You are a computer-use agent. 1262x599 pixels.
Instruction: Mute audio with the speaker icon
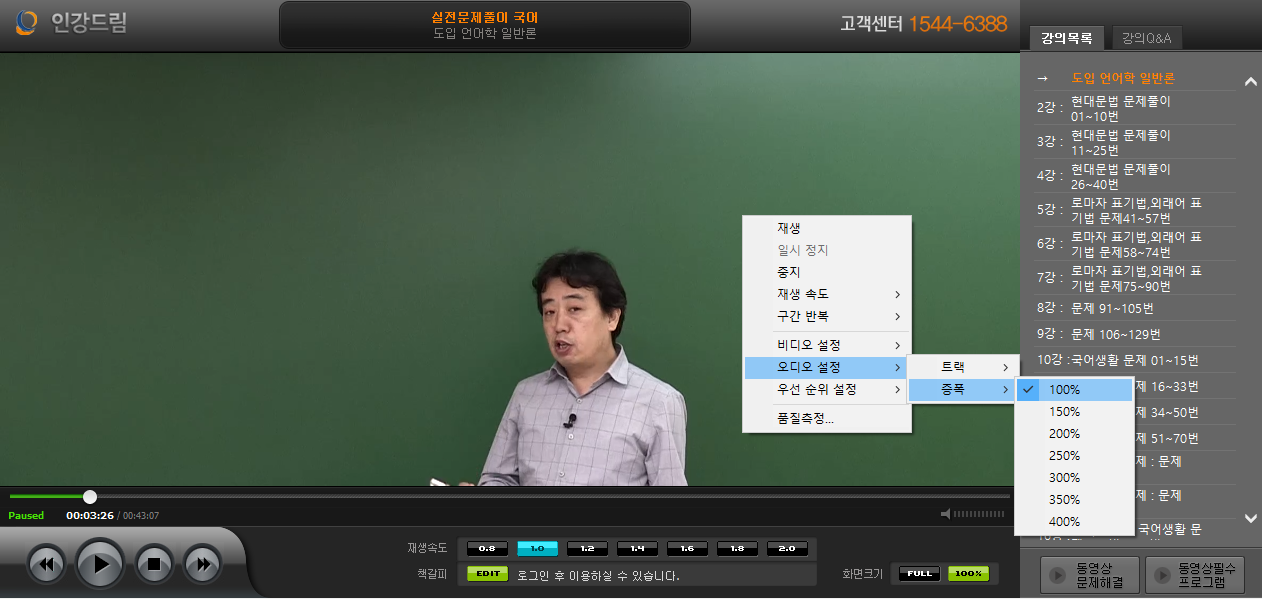945,514
